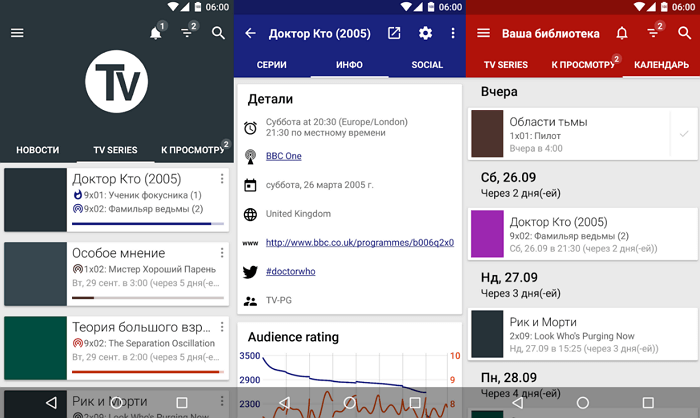Open the #doctorwho Twitter hashtag link
The width and height of the screenshot is (700, 418).
click(x=291, y=271)
